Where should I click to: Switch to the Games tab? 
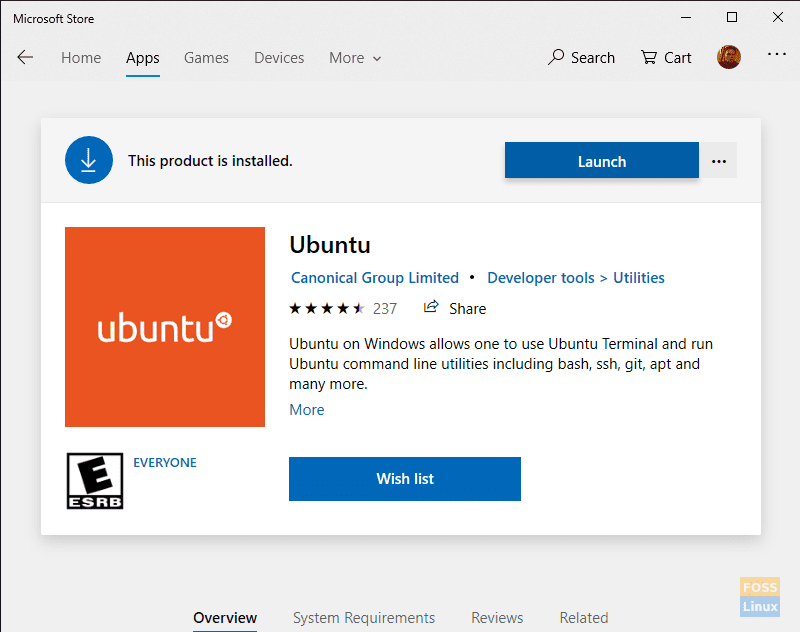206,58
